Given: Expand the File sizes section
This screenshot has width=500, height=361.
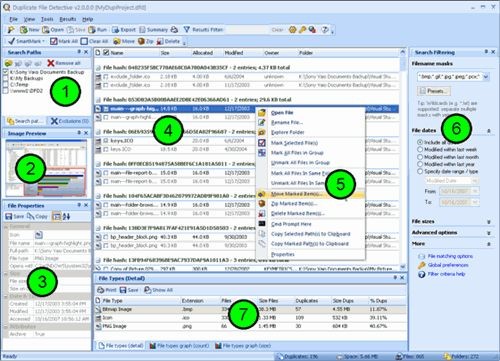Looking at the screenshot, I should click(489, 222).
